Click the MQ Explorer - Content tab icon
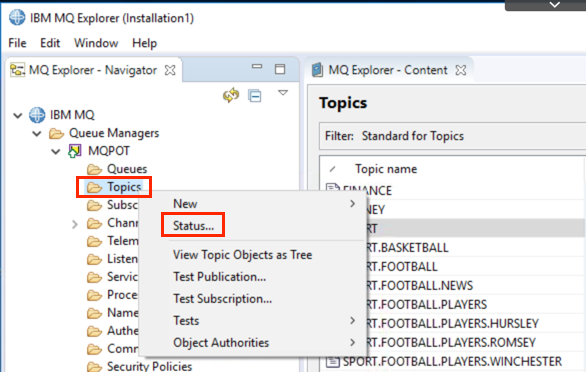Image resolution: width=586 pixels, height=372 pixels. coord(317,70)
